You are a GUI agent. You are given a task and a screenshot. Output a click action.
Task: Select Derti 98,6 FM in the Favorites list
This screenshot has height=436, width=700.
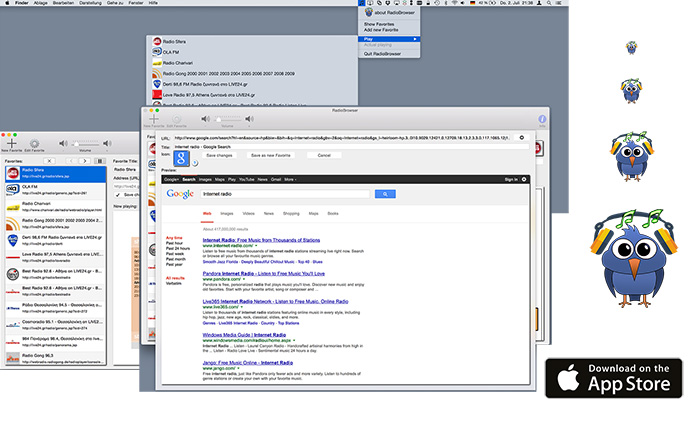(56, 241)
